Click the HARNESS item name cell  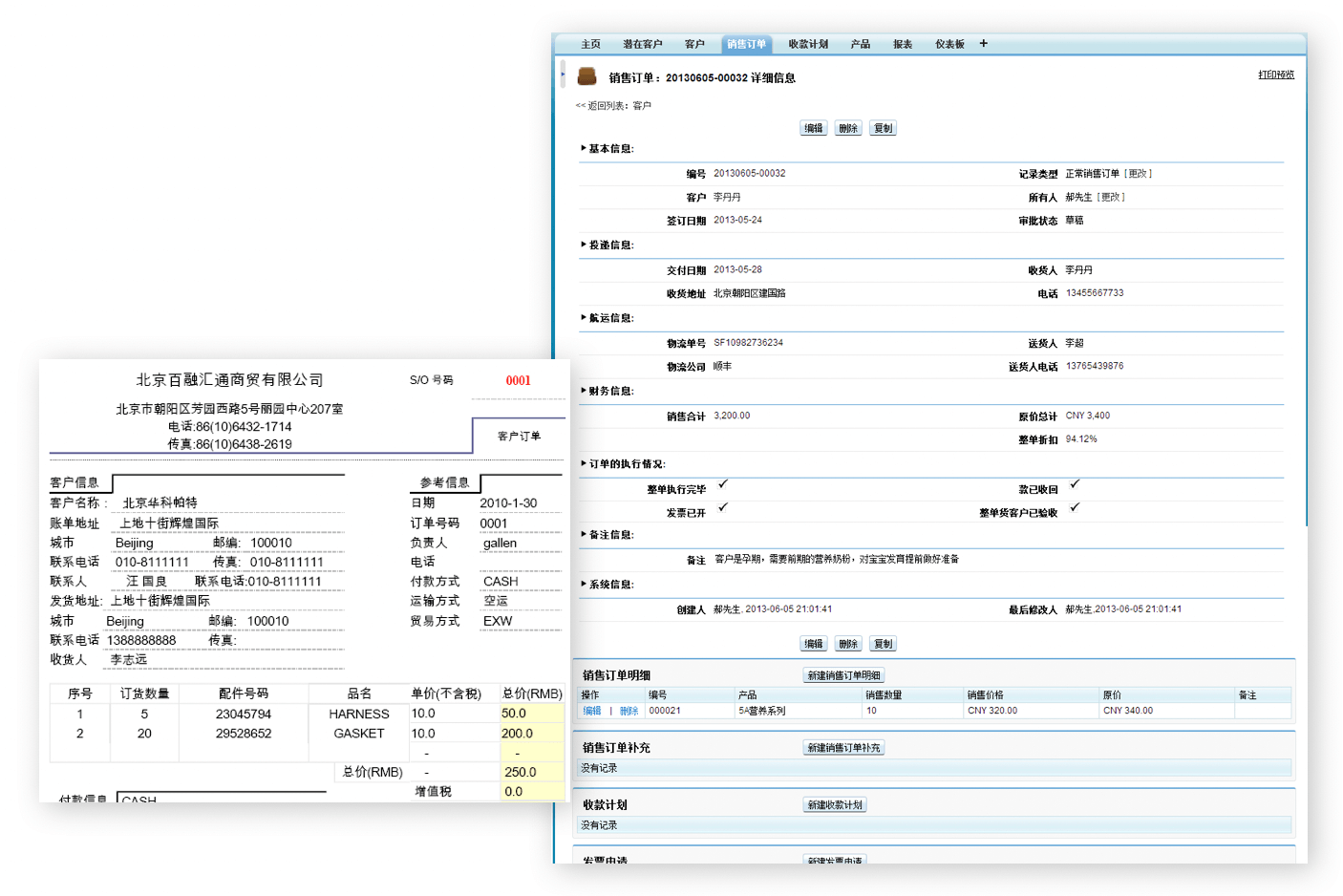click(359, 714)
